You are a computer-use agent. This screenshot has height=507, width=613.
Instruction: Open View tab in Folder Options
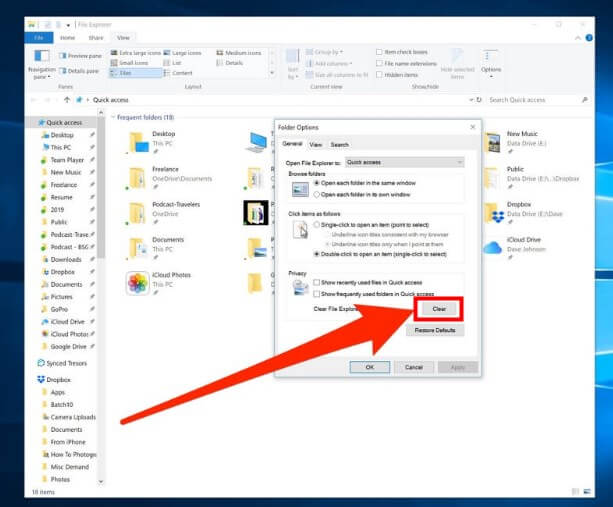[315, 145]
